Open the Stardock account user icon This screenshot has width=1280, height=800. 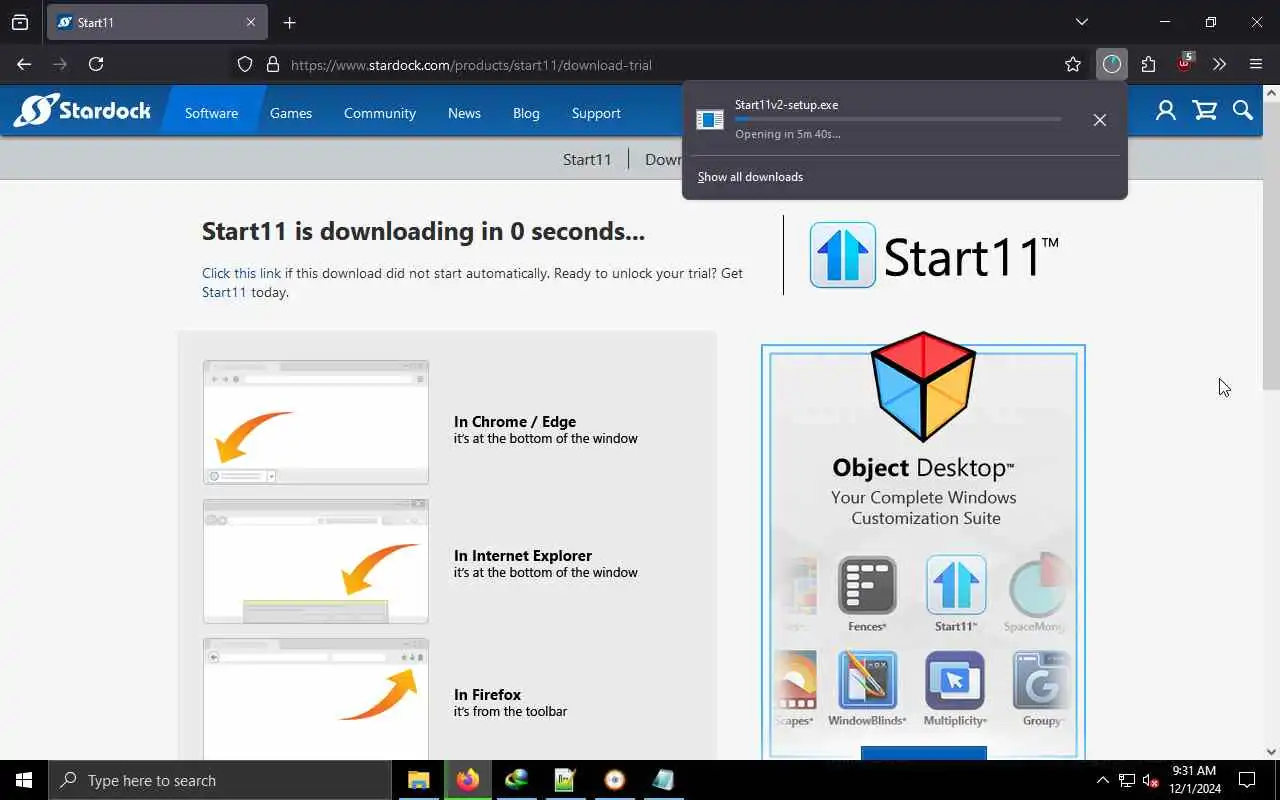pos(1166,110)
